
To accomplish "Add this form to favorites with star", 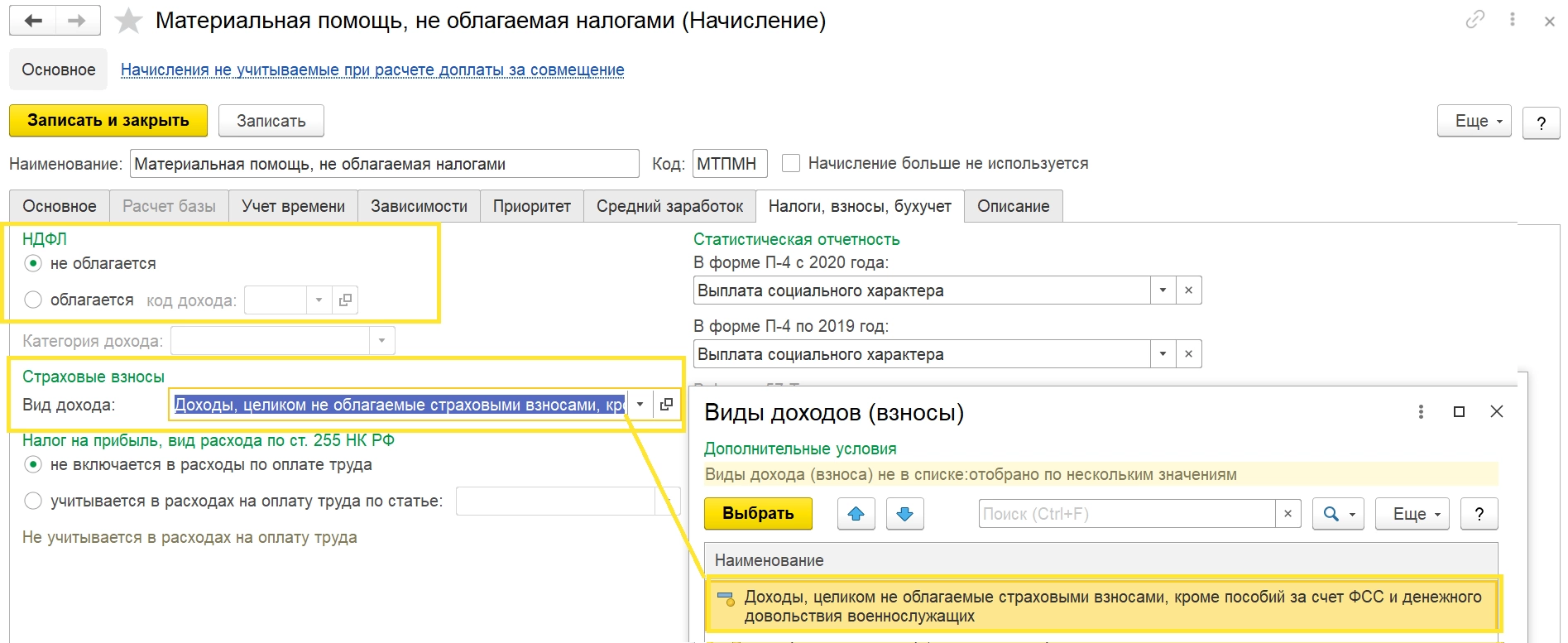I will coord(128,21).
